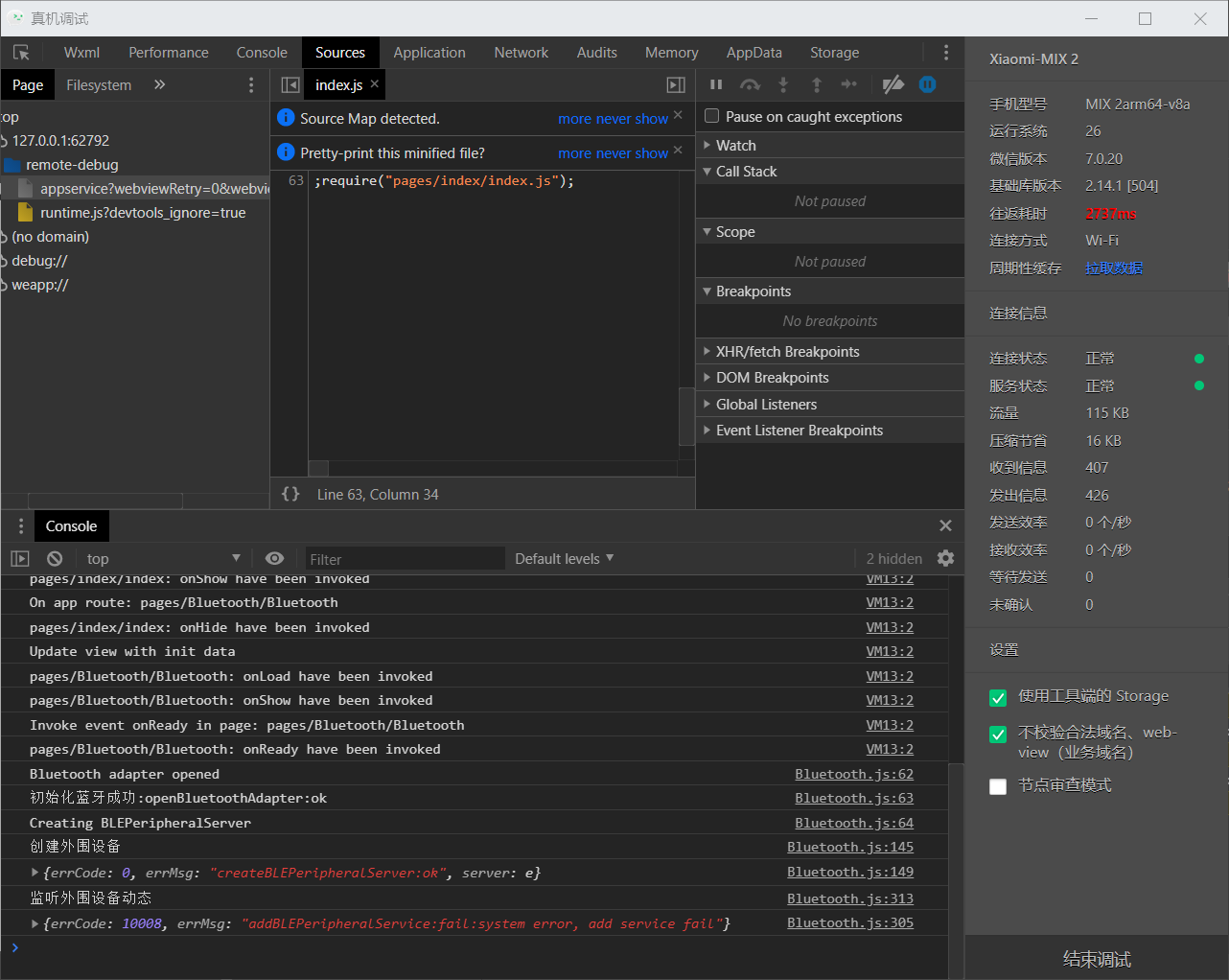Step out of current function
1229x980 pixels.
tap(817, 84)
